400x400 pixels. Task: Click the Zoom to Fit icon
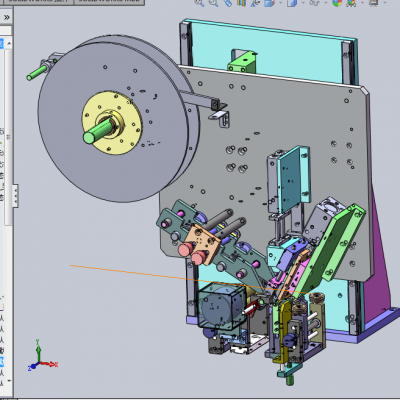pyautogui.click(x=199, y=3)
